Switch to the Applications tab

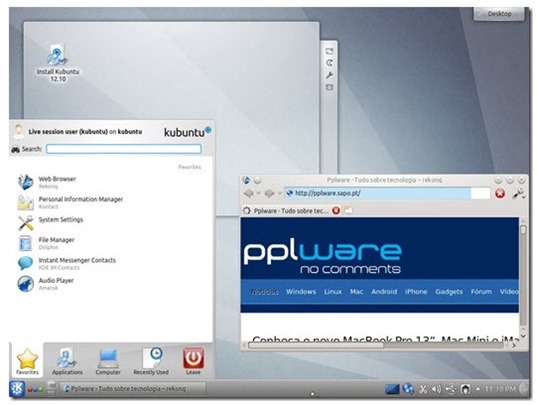(x=67, y=362)
